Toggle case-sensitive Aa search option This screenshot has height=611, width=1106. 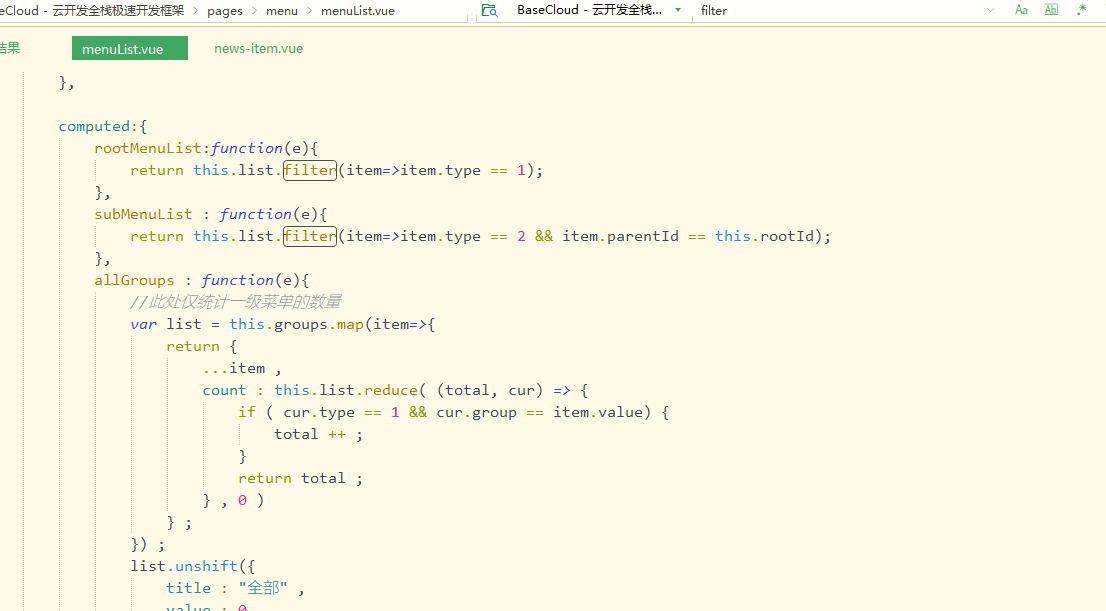[1021, 10]
